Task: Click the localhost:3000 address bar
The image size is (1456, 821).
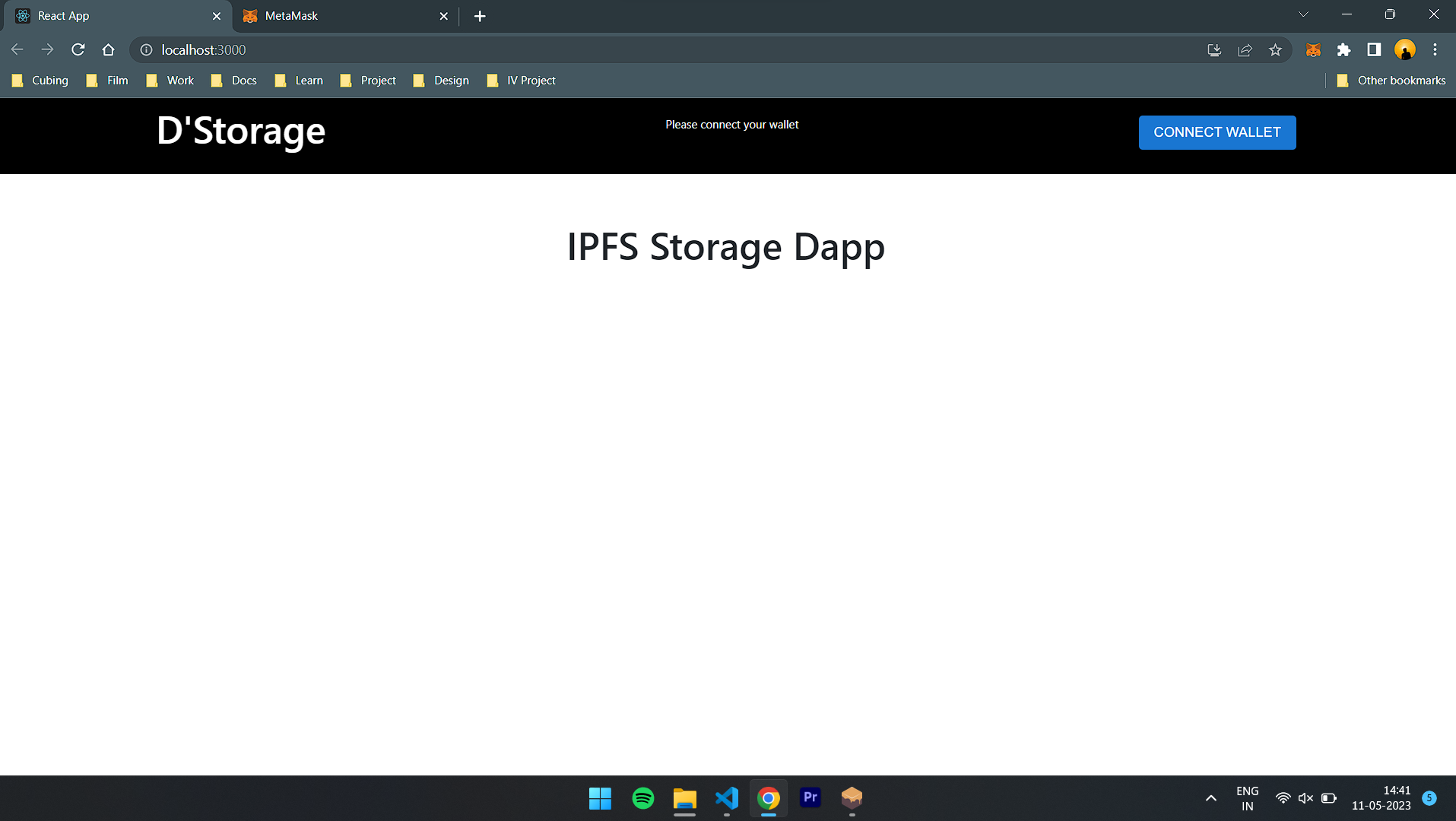Action: [202, 49]
